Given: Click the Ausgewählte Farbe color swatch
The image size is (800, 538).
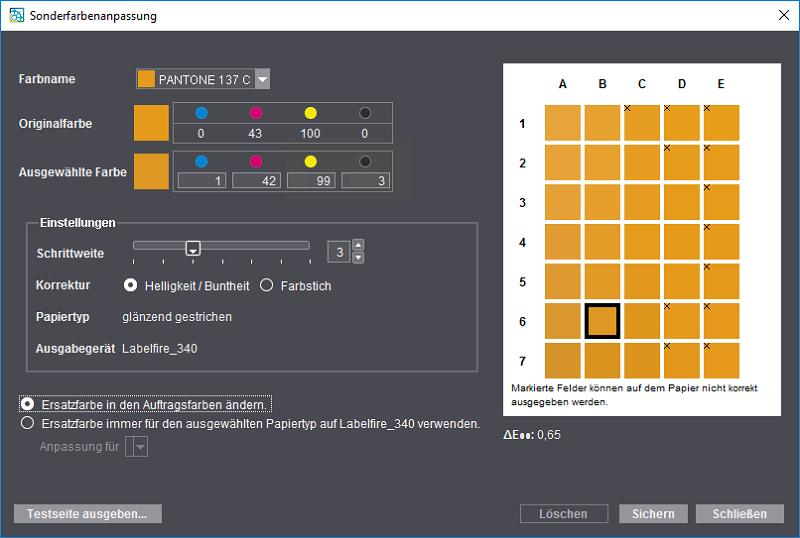Looking at the screenshot, I should pyautogui.click(x=152, y=172).
